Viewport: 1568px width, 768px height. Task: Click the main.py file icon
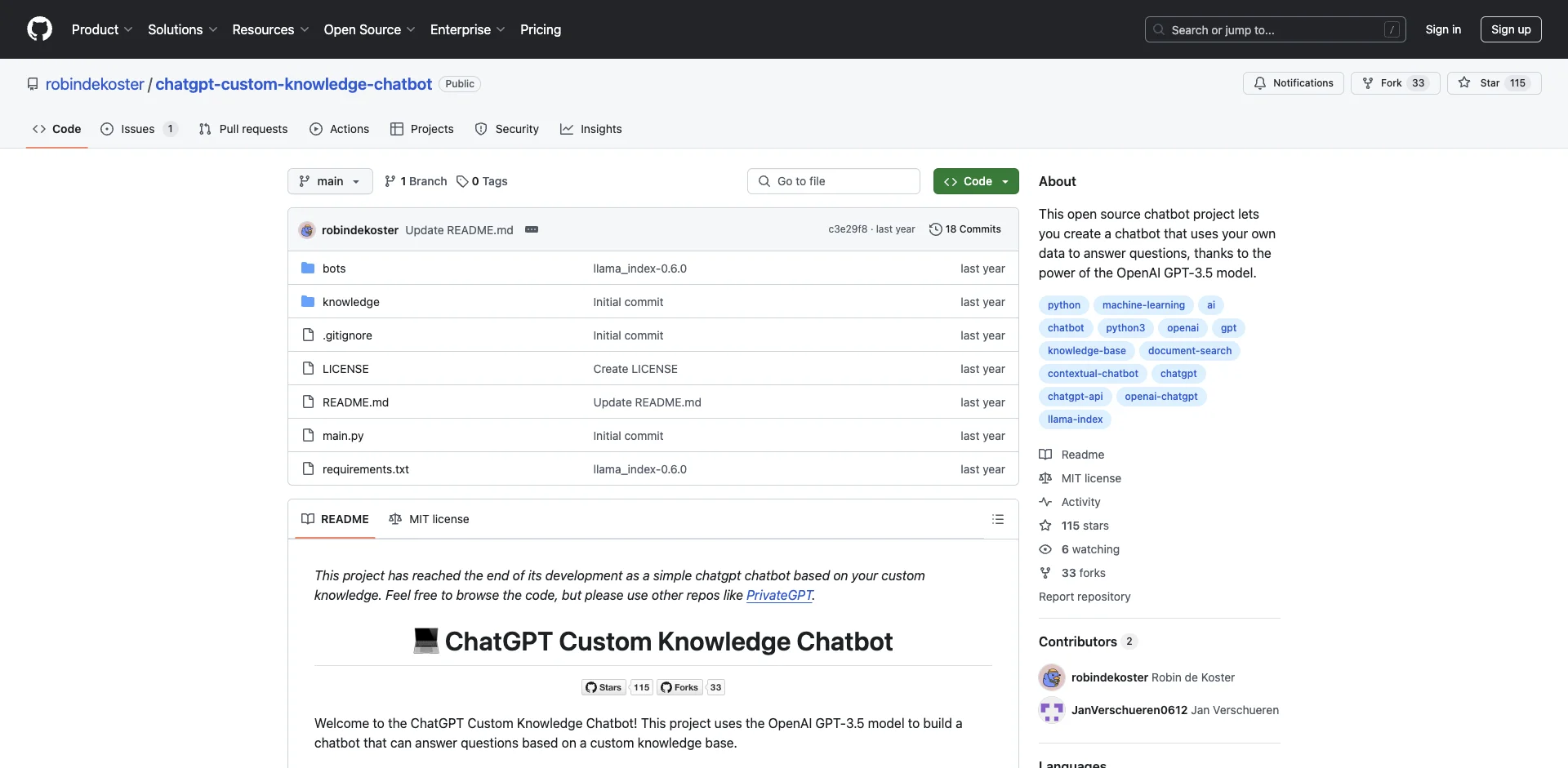308,436
